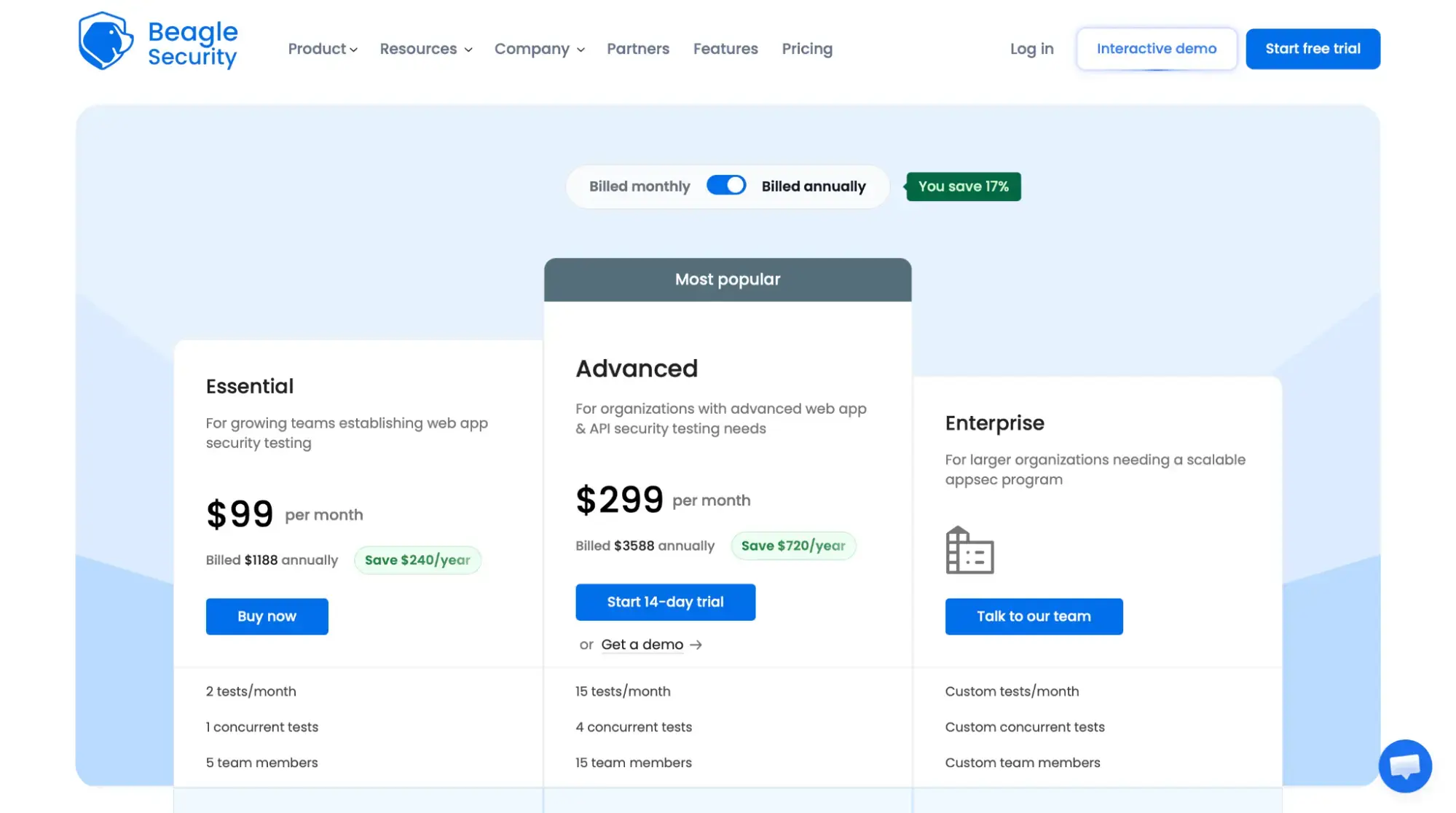This screenshot has height=813, width=1456.
Task: Toggle the billing period switch
Action: (x=726, y=186)
